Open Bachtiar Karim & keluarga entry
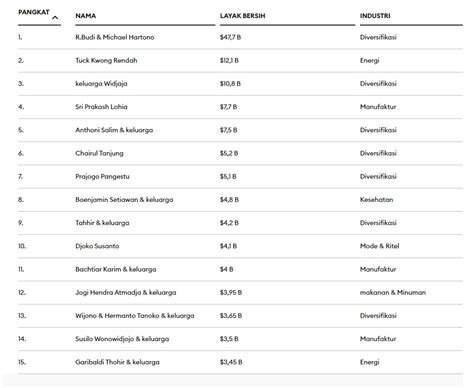The image size is (474, 388). click(116, 269)
